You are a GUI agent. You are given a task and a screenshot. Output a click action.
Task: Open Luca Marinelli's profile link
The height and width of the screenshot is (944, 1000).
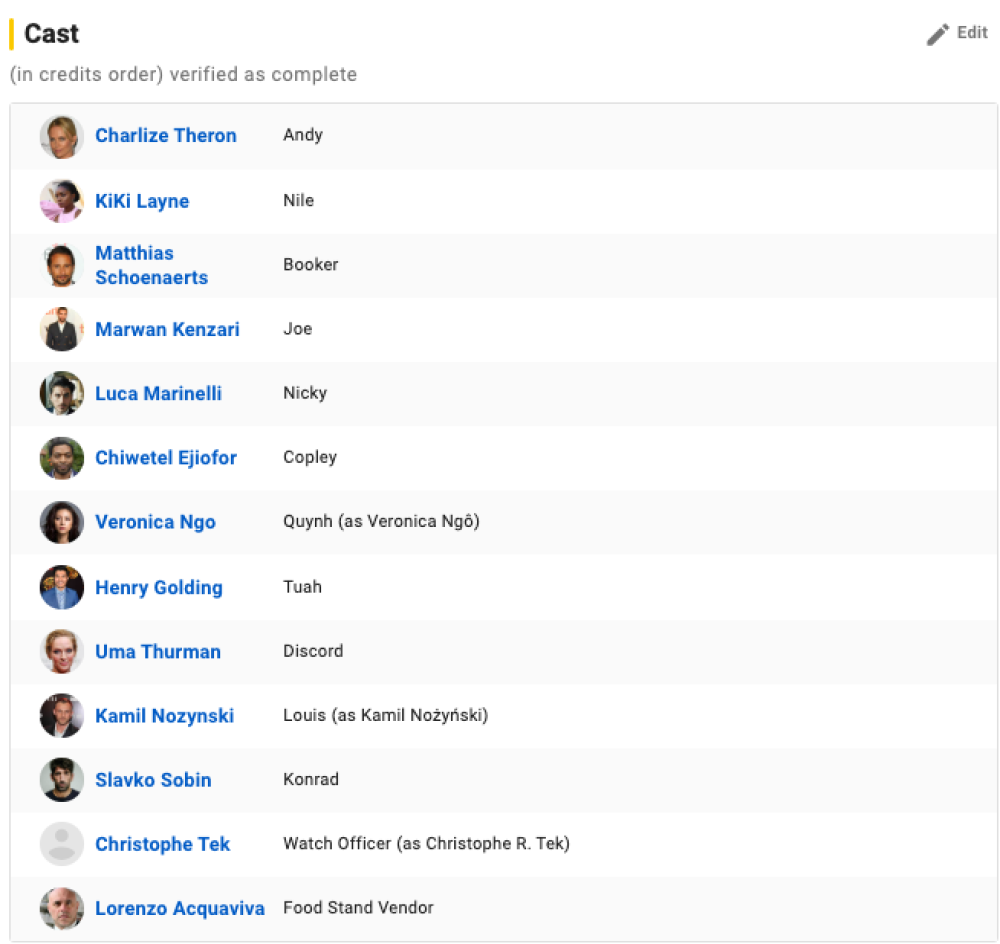[x=158, y=394]
